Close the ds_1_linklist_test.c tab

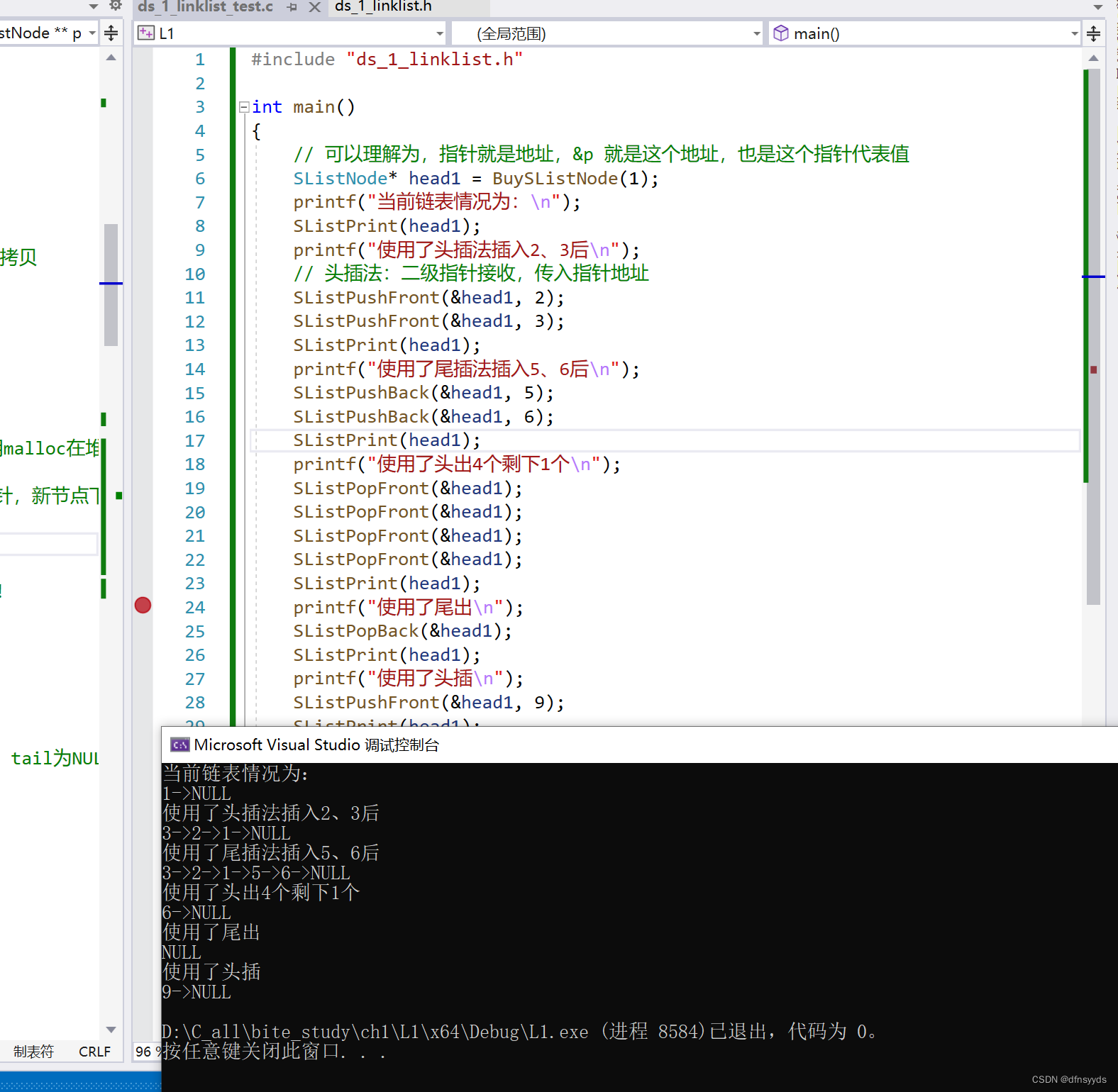(x=315, y=7)
